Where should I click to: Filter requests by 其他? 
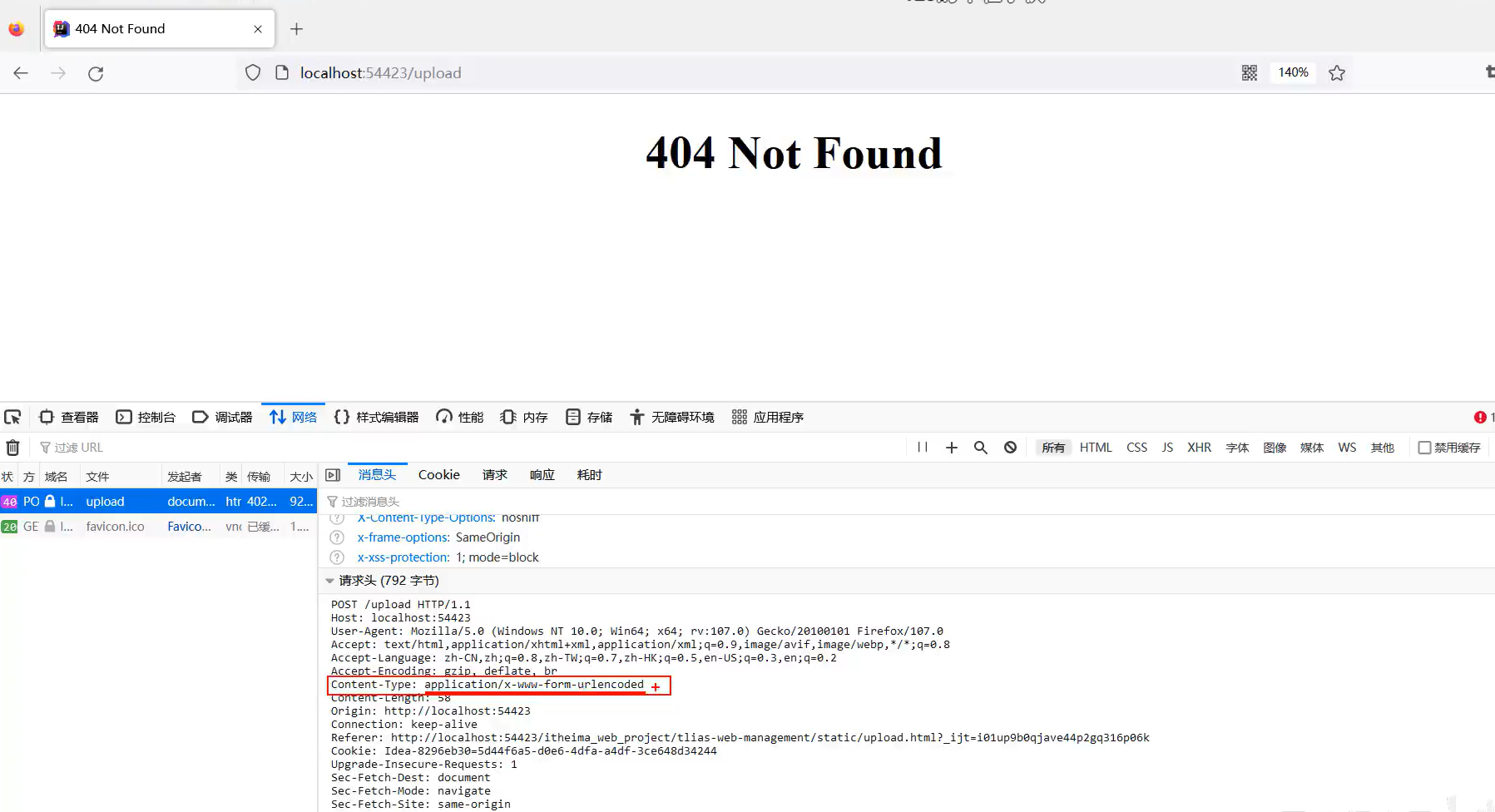(x=1382, y=448)
